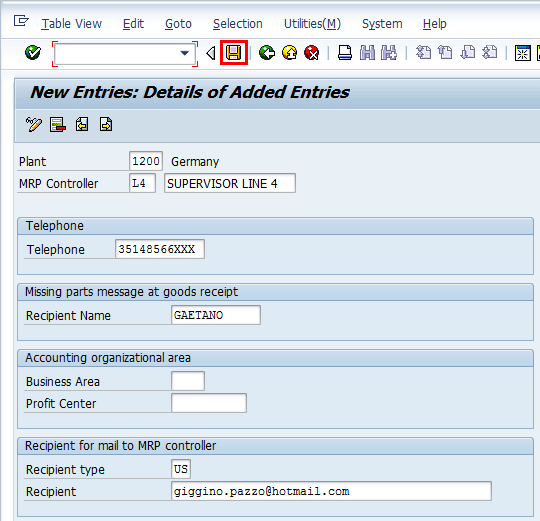Collapse the command field with the triangle arrow
The height and width of the screenshot is (521, 540).
(x=211, y=53)
